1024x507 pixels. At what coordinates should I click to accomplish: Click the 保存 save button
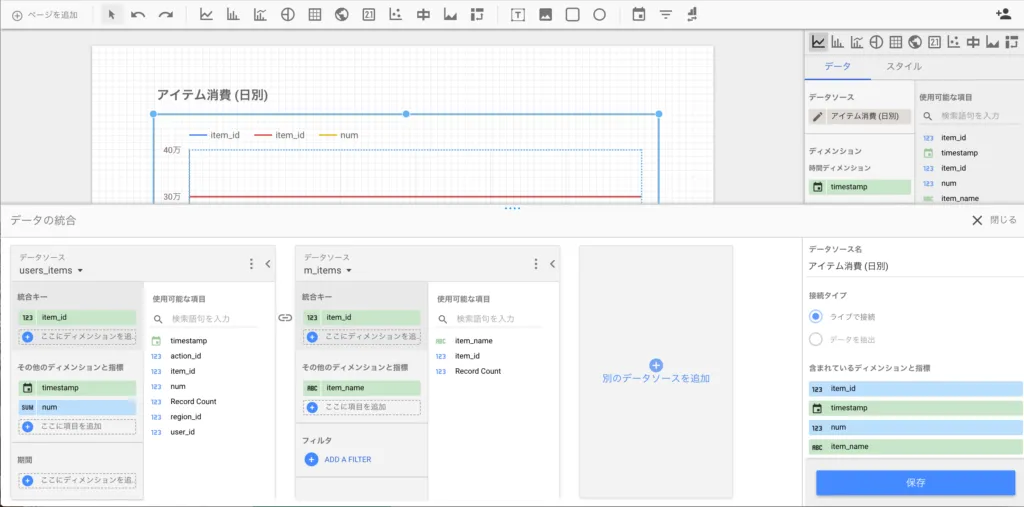[916, 483]
